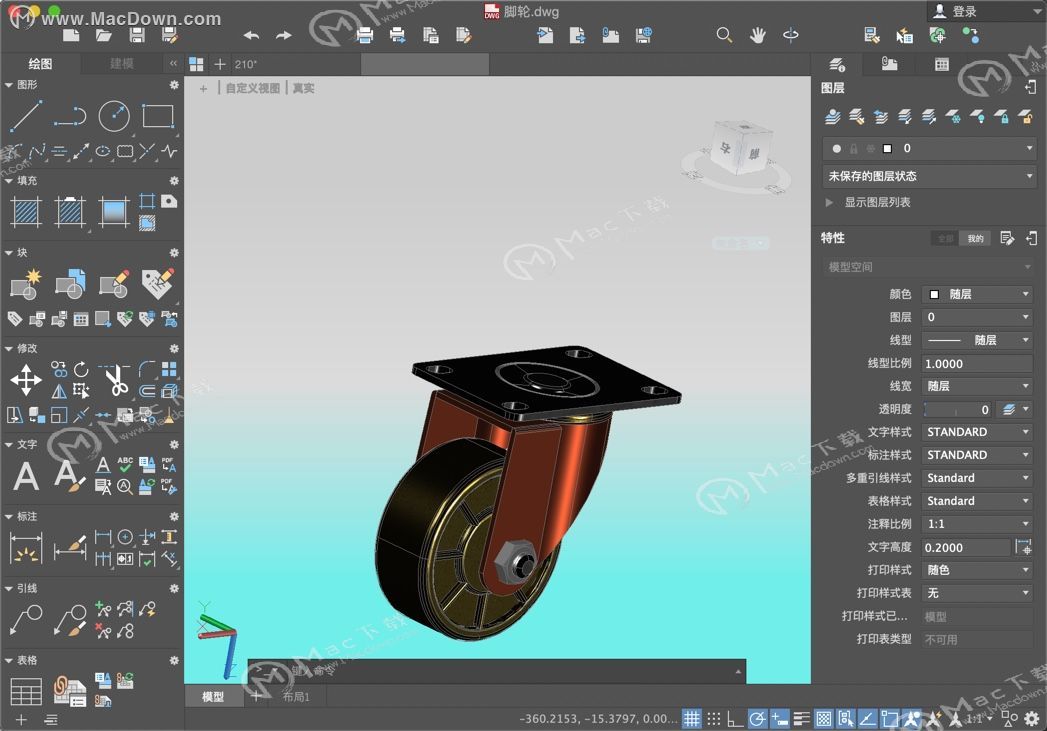Select the Zoom magnifier tool
Image resolution: width=1047 pixels, height=731 pixels.
pyautogui.click(x=724, y=35)
